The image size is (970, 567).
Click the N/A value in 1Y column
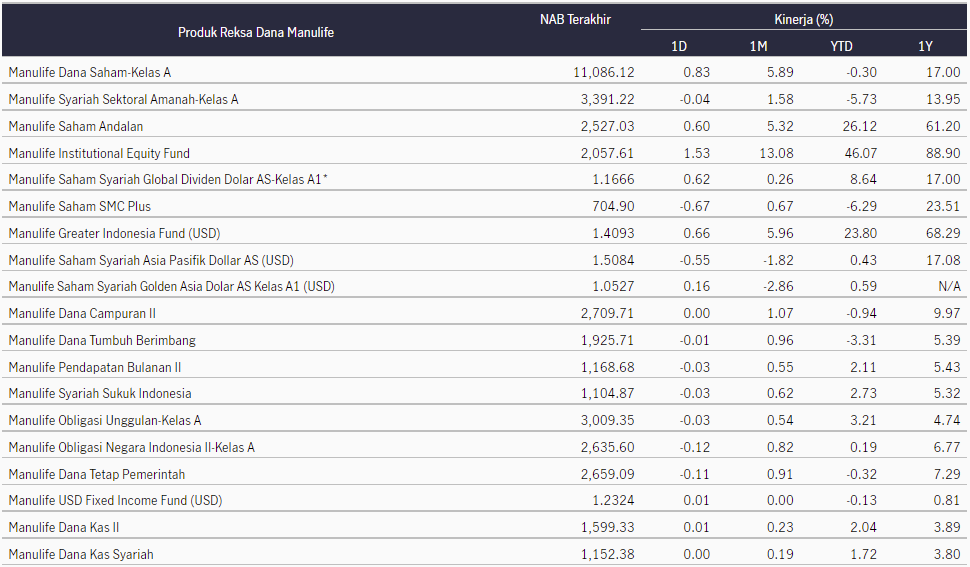949,287
